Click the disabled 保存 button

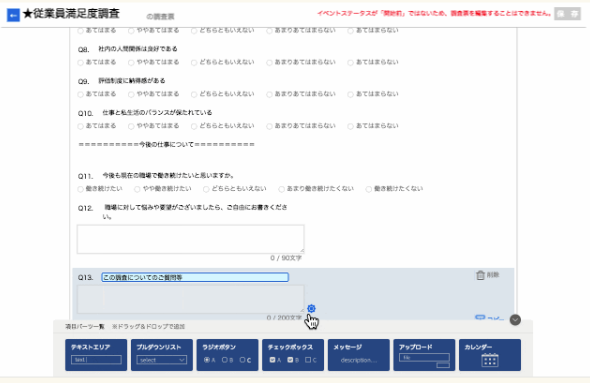pos(567,14)
